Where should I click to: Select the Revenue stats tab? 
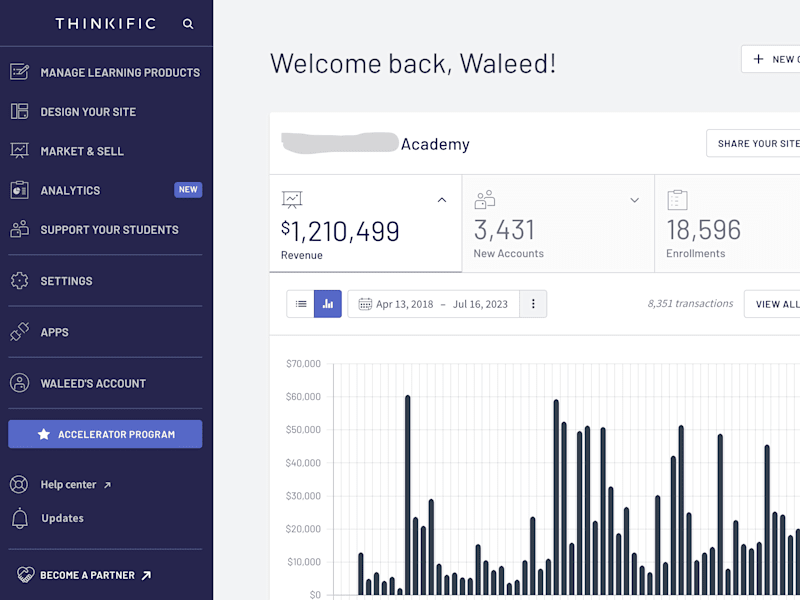365,223
